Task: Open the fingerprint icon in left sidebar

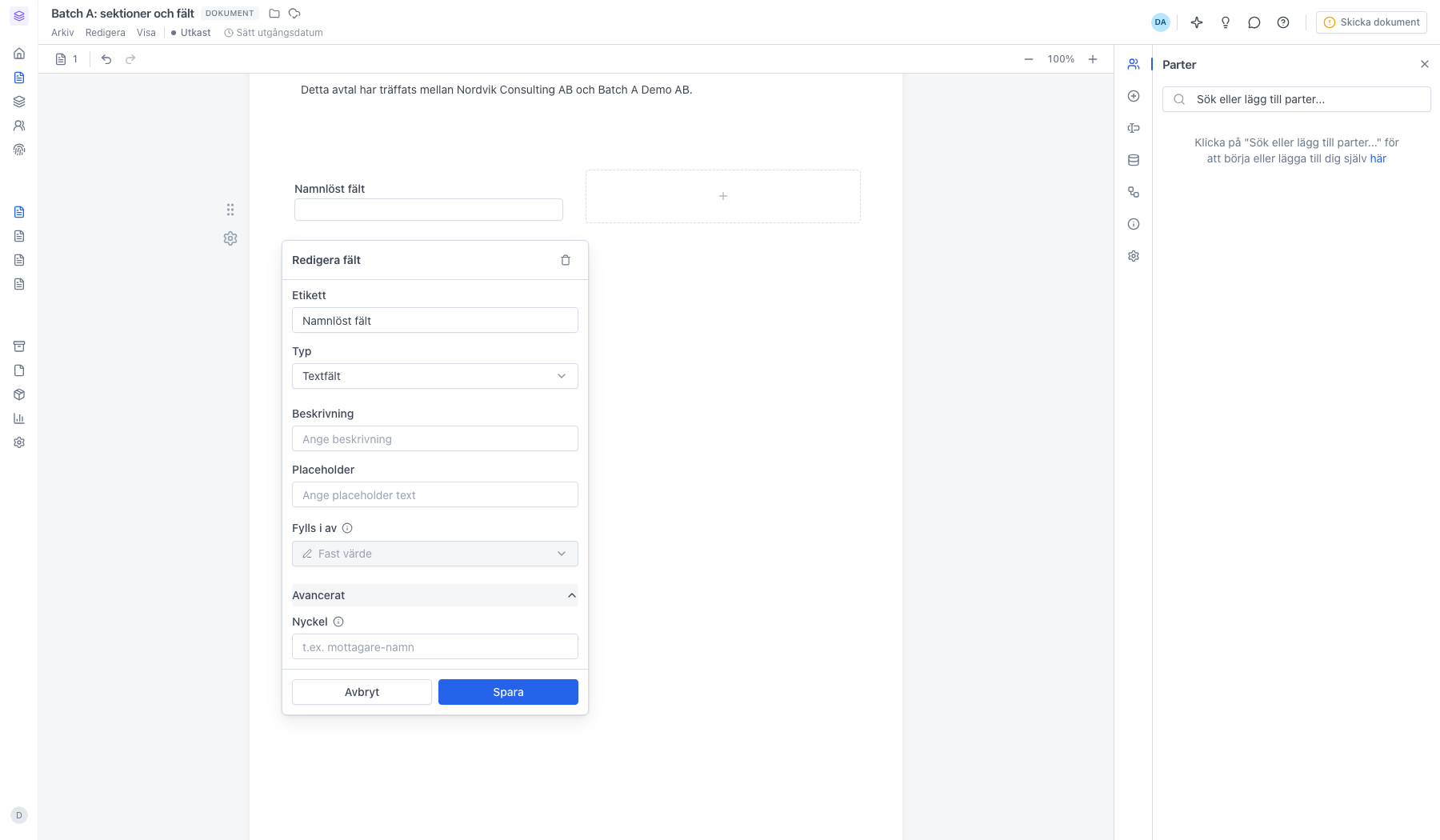Action: [19, 150]
